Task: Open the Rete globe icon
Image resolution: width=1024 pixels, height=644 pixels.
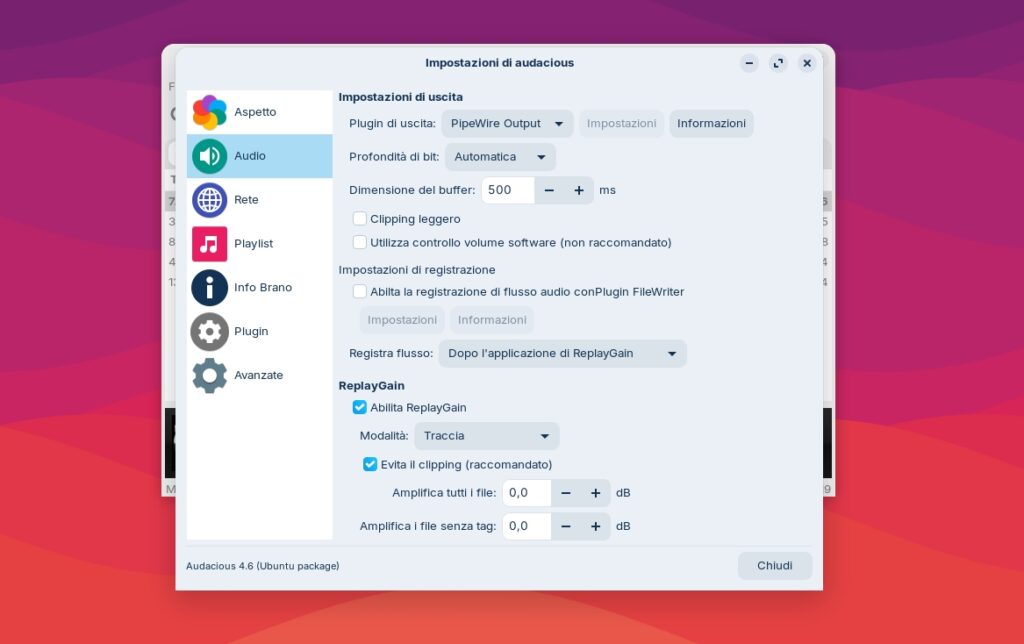Action: point(209,200)
